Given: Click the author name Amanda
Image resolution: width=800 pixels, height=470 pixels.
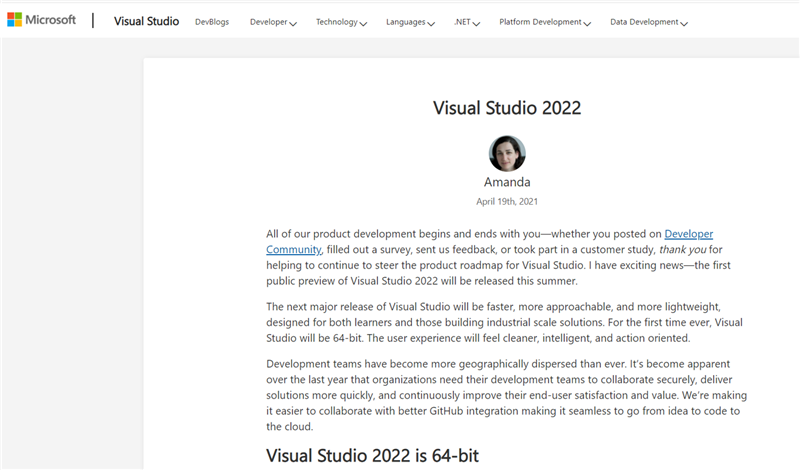Looking at the screenshot, I should pyautogui.click(x=507, y=182).
